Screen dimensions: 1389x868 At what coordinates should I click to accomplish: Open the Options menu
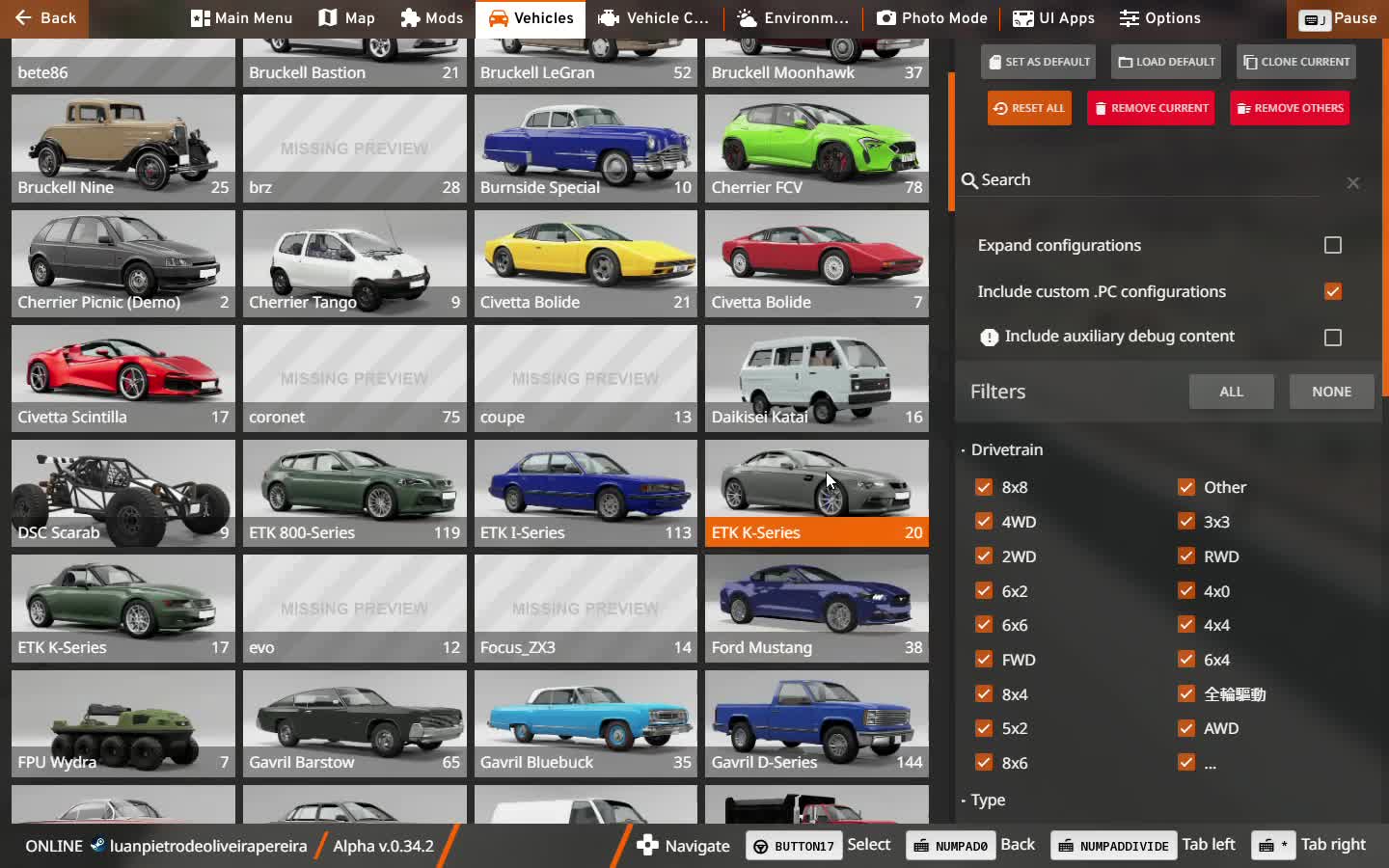coord(1159,17)
